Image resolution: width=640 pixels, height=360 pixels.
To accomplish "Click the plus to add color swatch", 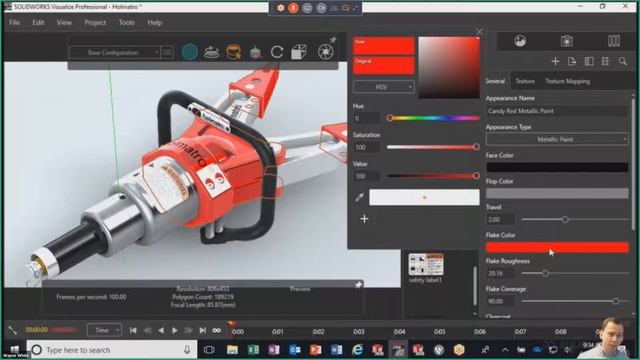I will click(364, 219).
